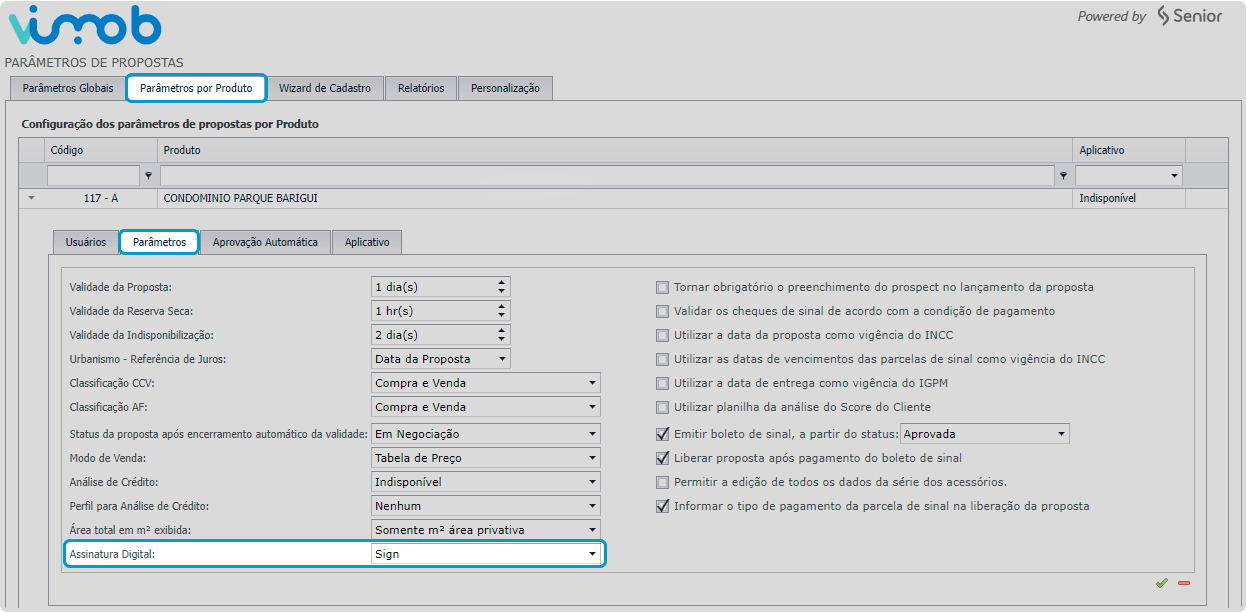Click the red minus cancel icon

(x=1184, y=582)
